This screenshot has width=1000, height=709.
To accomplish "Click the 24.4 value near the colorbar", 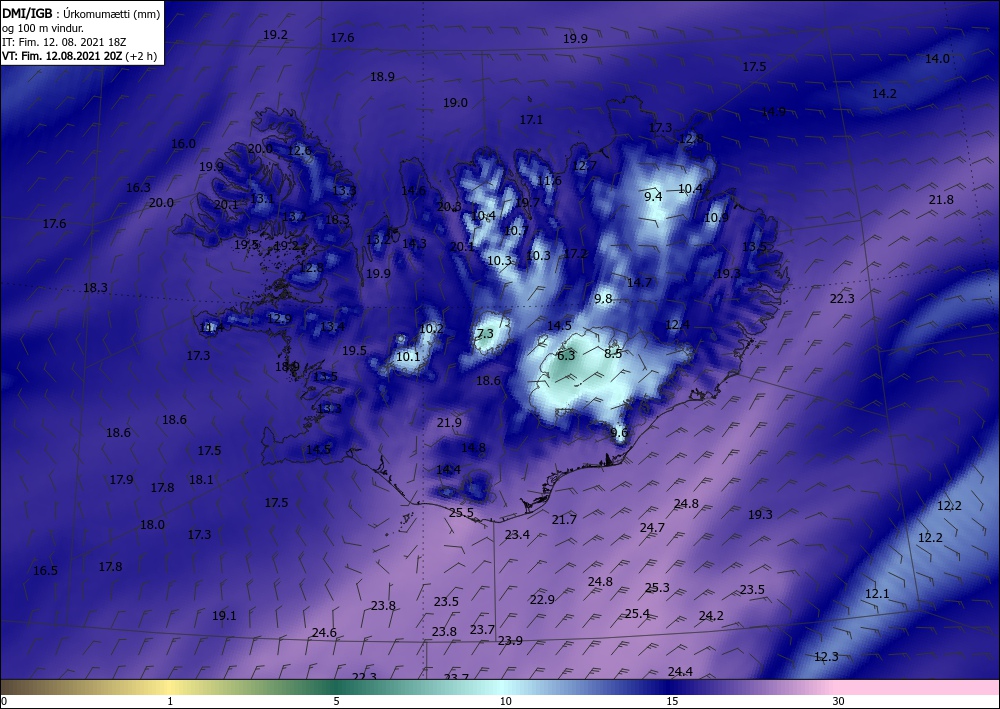I will 680,671.
